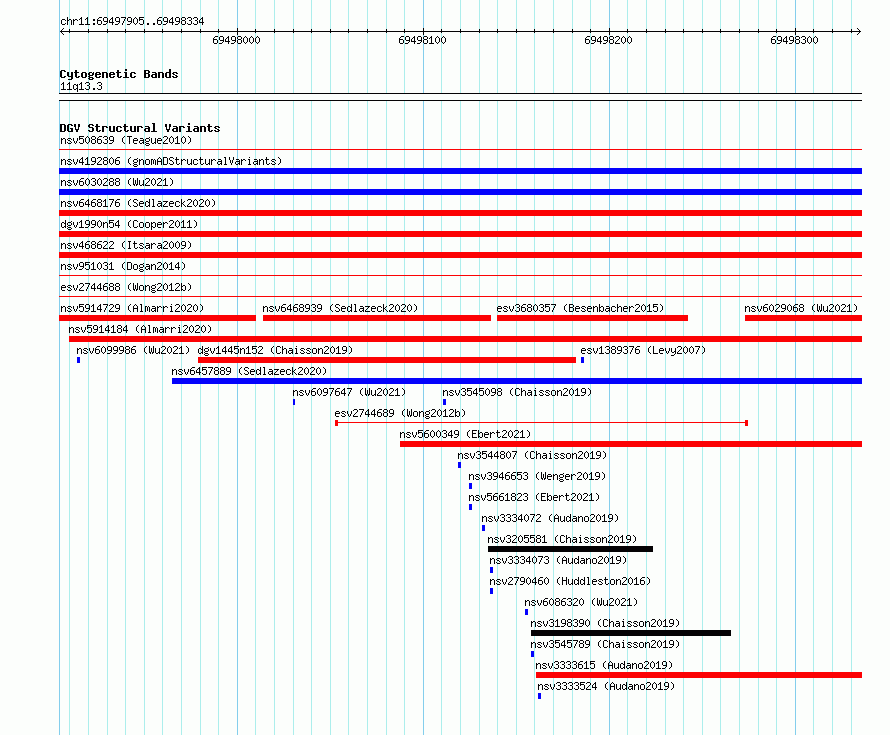Click the nsv5600349 (Ebert2021) label

465,434
